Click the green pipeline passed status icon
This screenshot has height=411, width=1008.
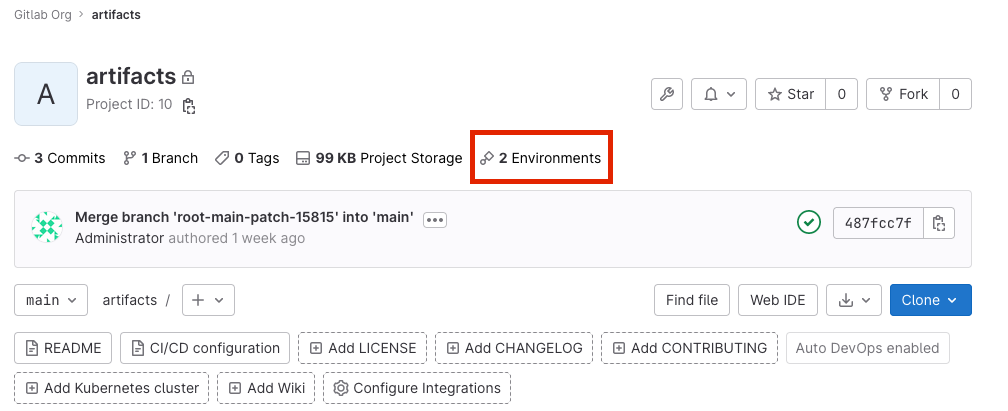click(x=809, y=222)
